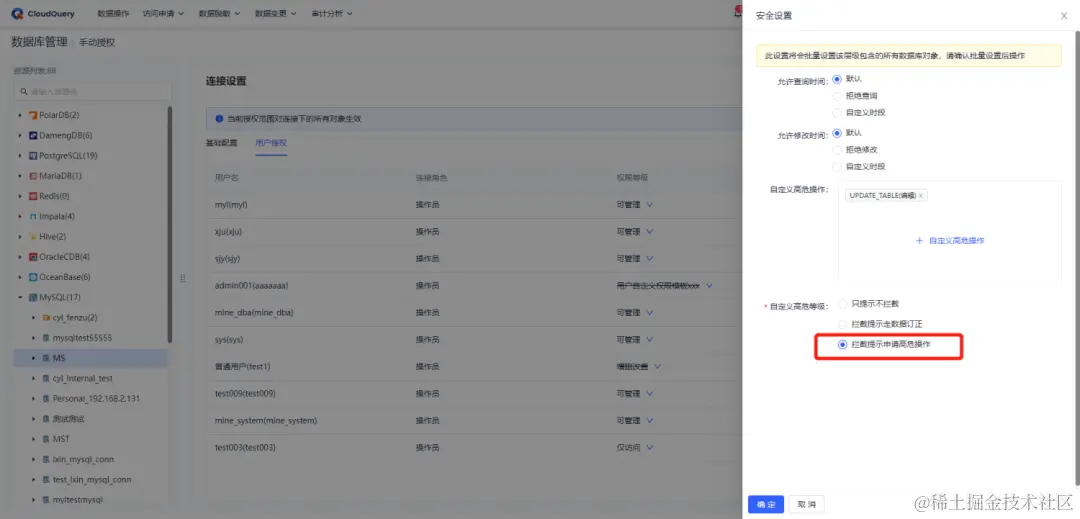Switch to the 用户授权 tab
The height and width of the screenshot is (519, 1080).
click(271, 143)
